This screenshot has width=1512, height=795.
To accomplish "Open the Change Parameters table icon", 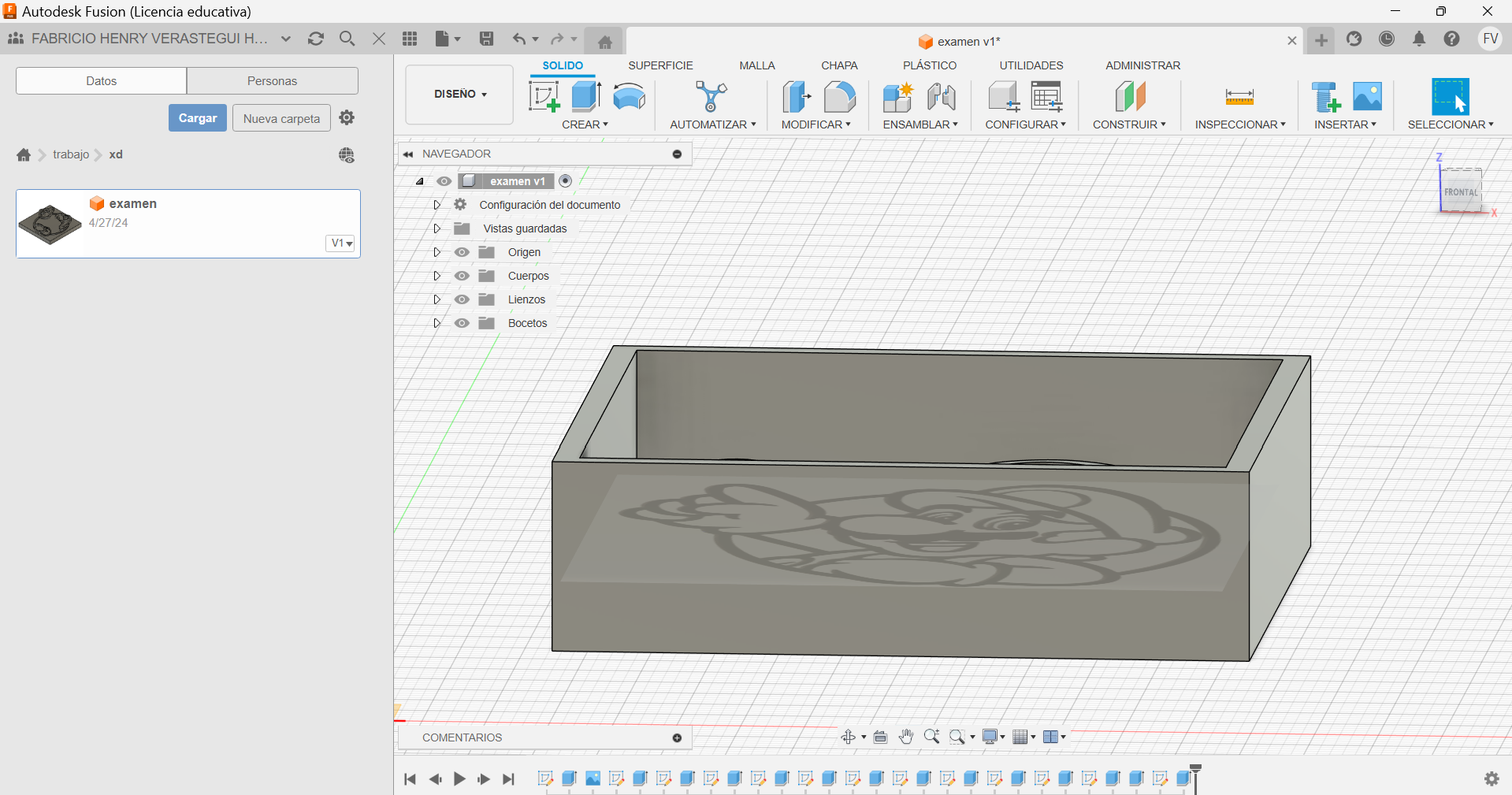I will click(x=1046, y=97).
